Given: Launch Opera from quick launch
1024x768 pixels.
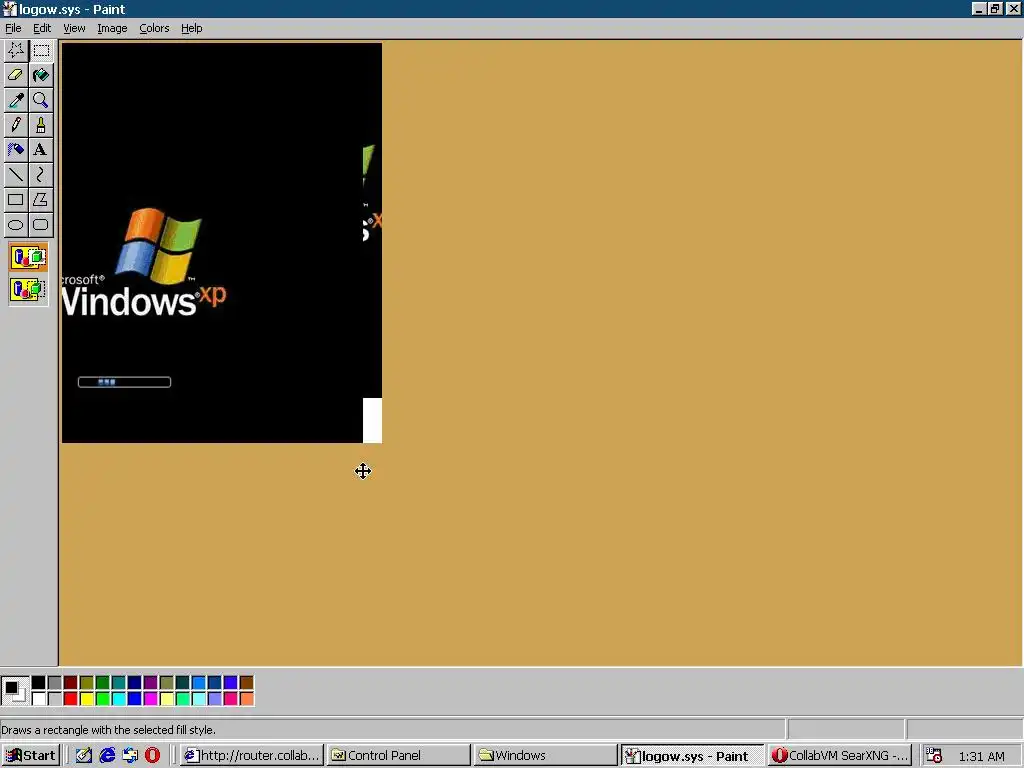Looking at the screenshot, I should [x=152, y=756].
